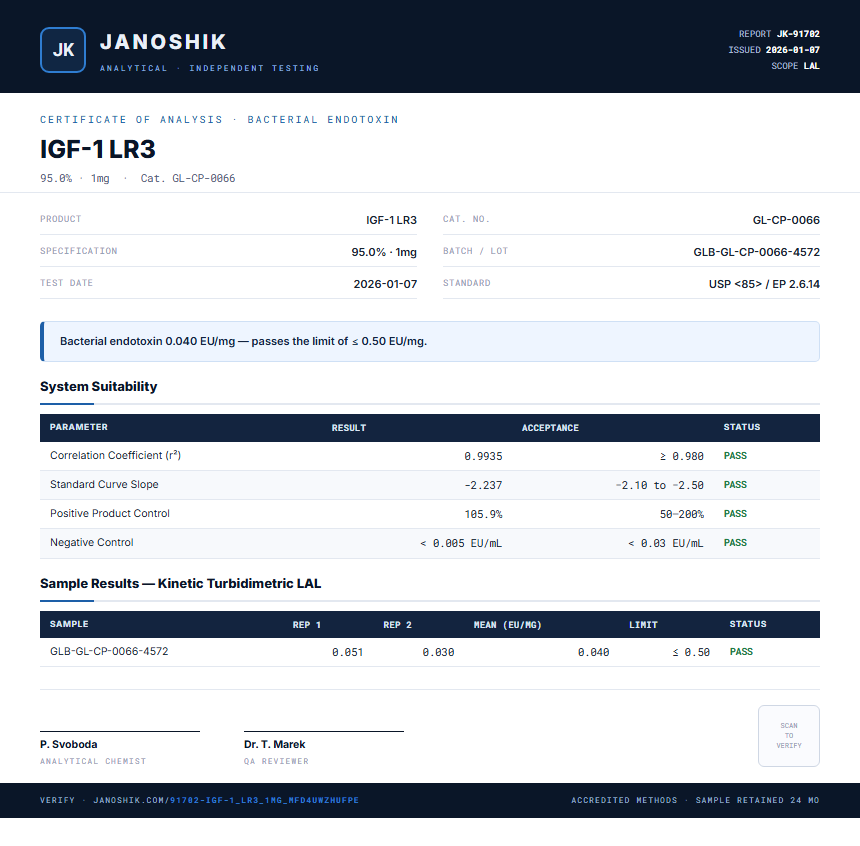Select the acceptance range -2.10 to -2.50

660,485
